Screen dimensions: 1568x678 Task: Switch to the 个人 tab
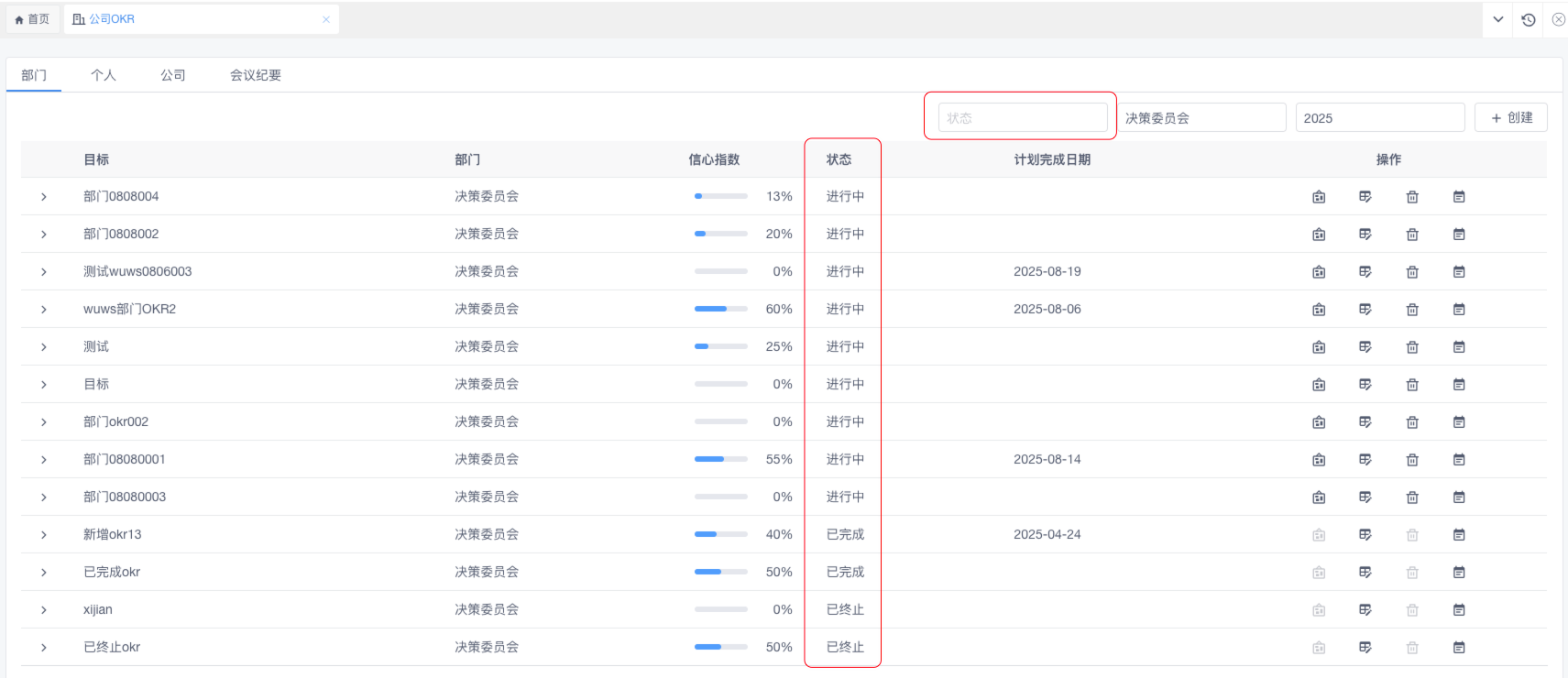coord(104,75)
